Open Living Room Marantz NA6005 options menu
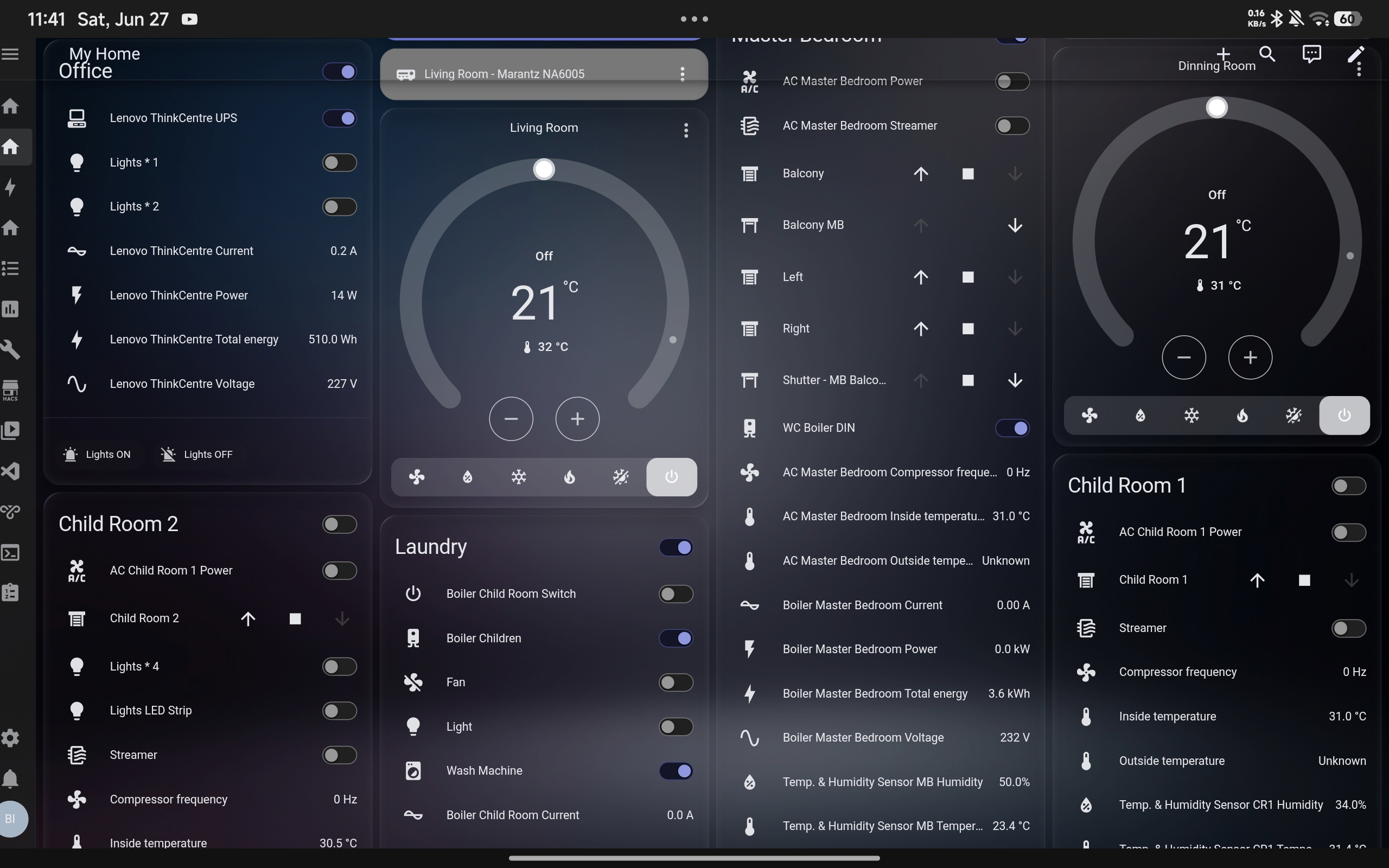Image resolution: width=1389 pixels, height=868 pixels. point(683,74)
